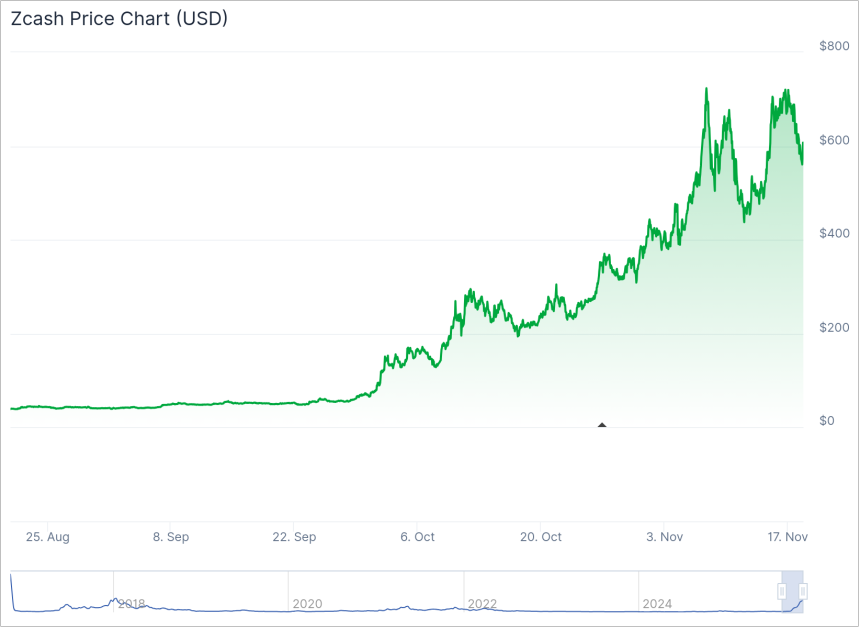Click the black triangle event marker
Screen dimensions: 860x628
[x=602, y=425]
